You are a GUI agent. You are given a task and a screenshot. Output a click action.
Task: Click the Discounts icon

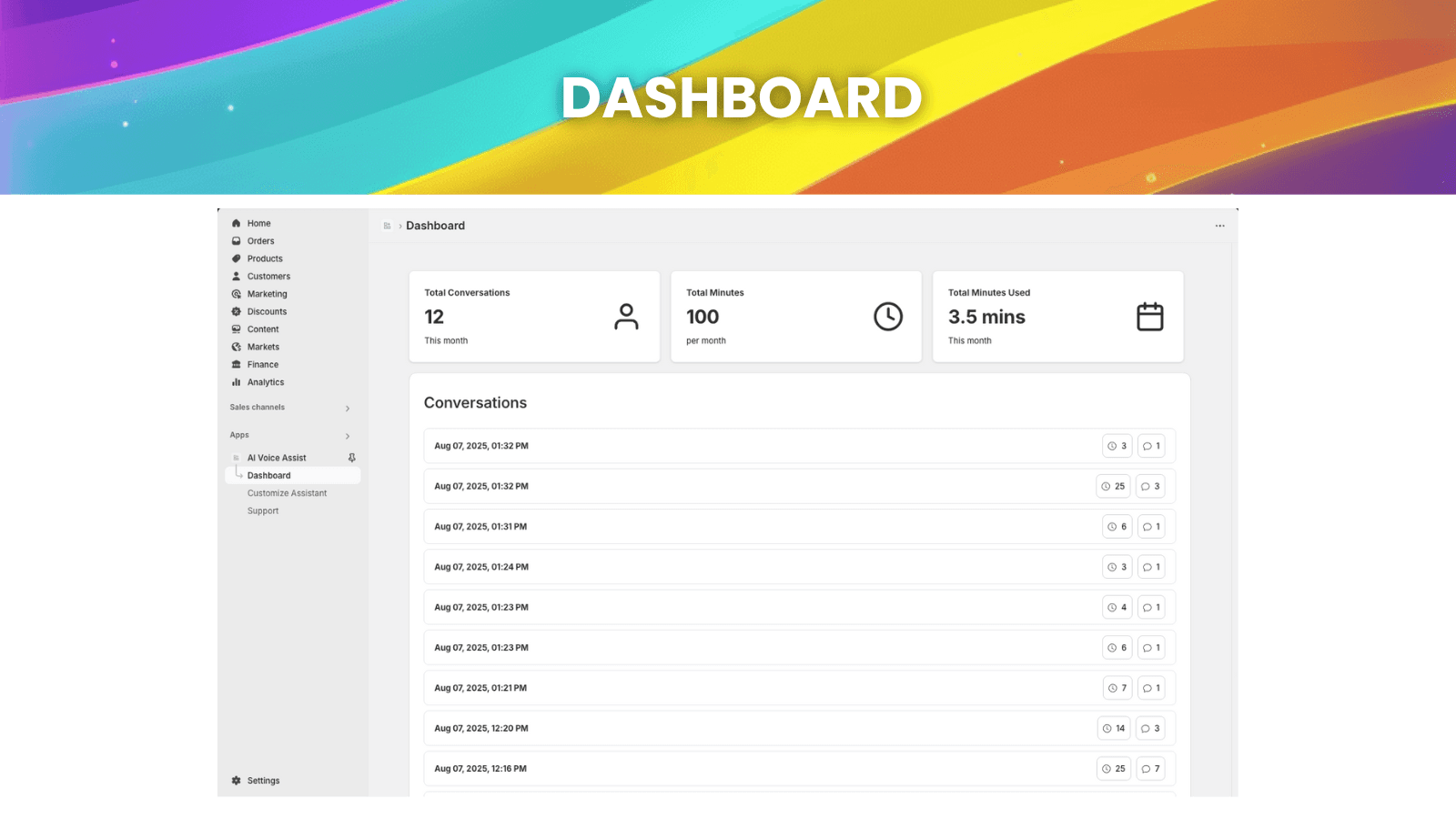237,311
